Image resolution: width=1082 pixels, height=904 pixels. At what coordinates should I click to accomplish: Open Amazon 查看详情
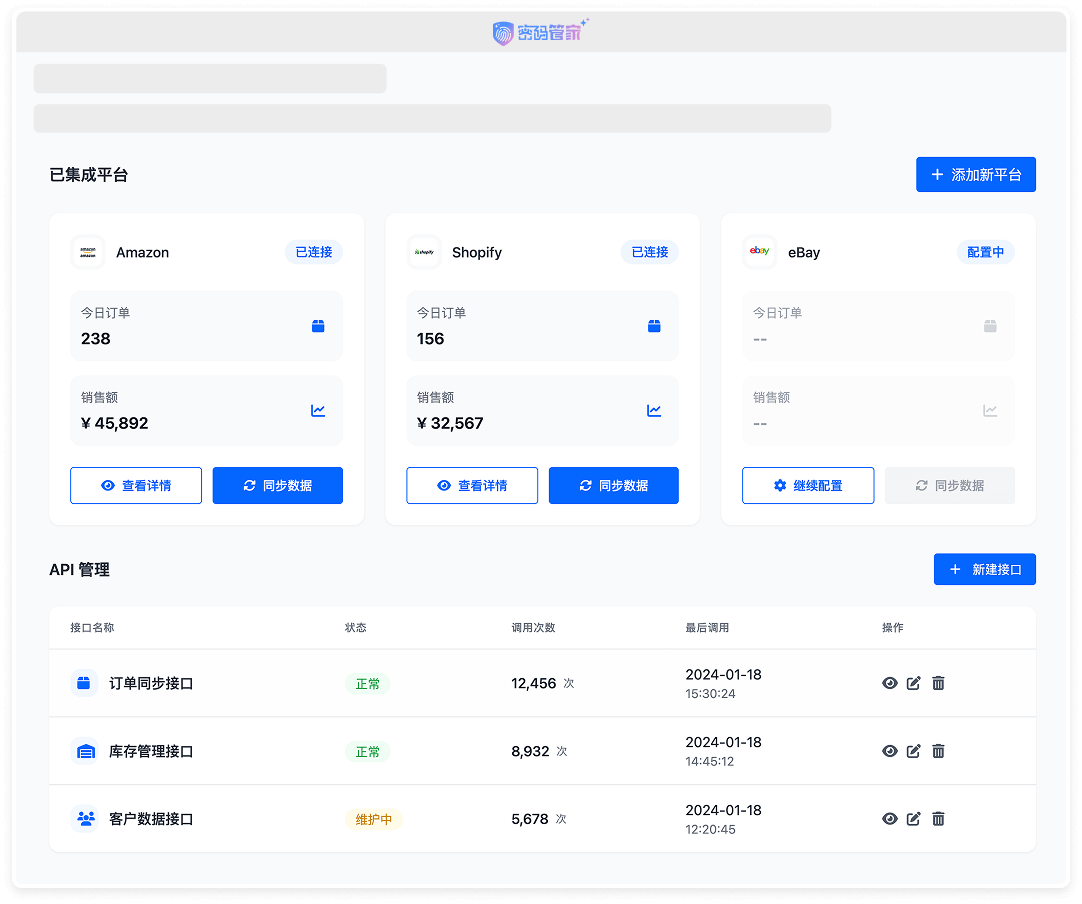coord(136,486)
